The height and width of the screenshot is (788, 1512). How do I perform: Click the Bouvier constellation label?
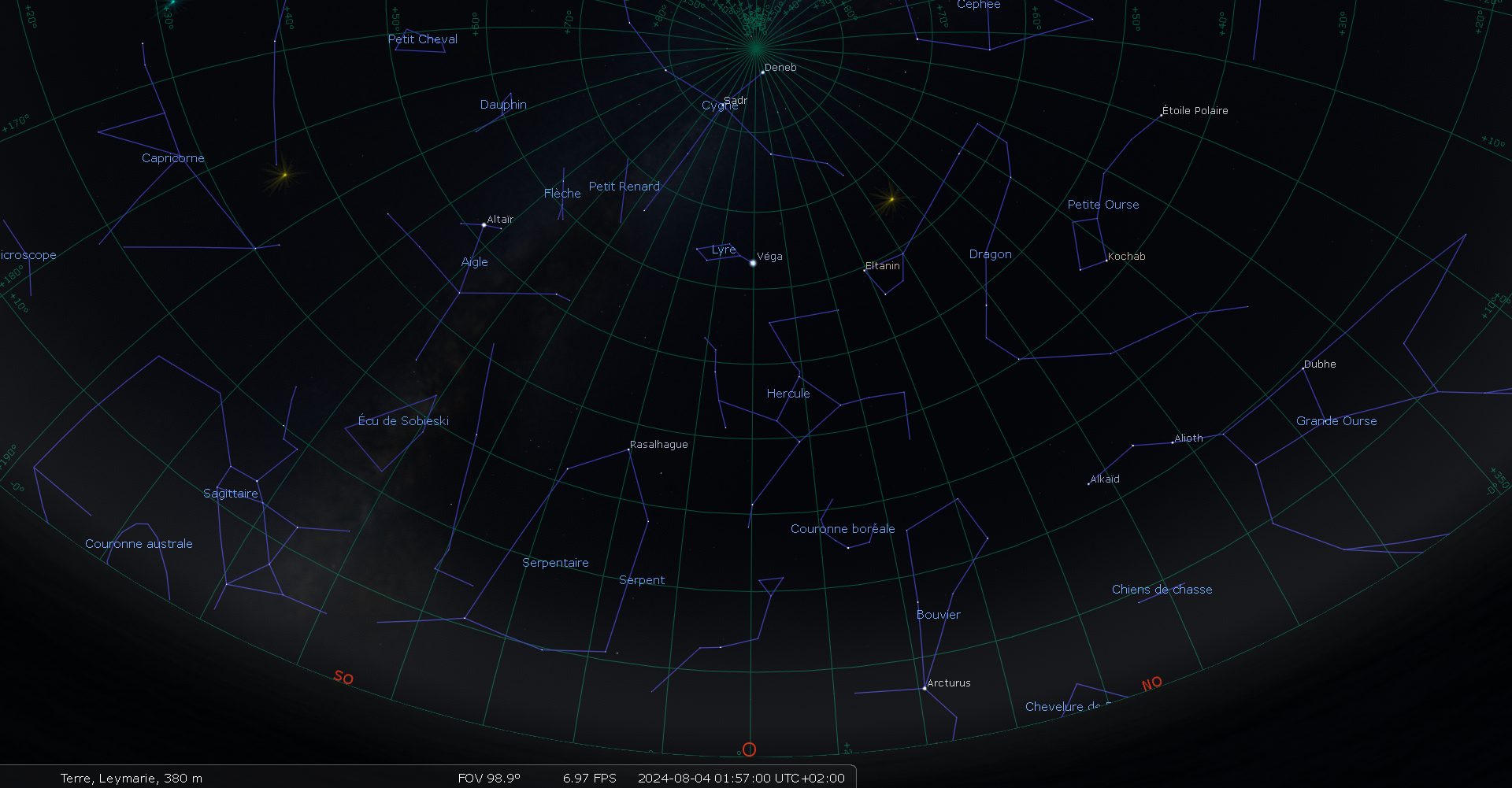pos(939,615)
